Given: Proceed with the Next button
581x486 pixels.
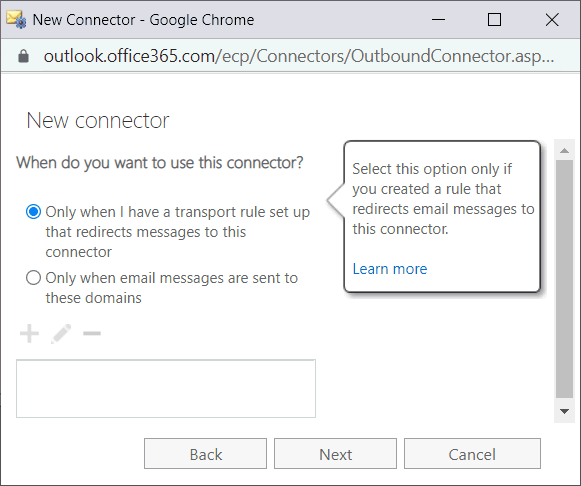Looking at the screenshot, I should coord(335,454).
